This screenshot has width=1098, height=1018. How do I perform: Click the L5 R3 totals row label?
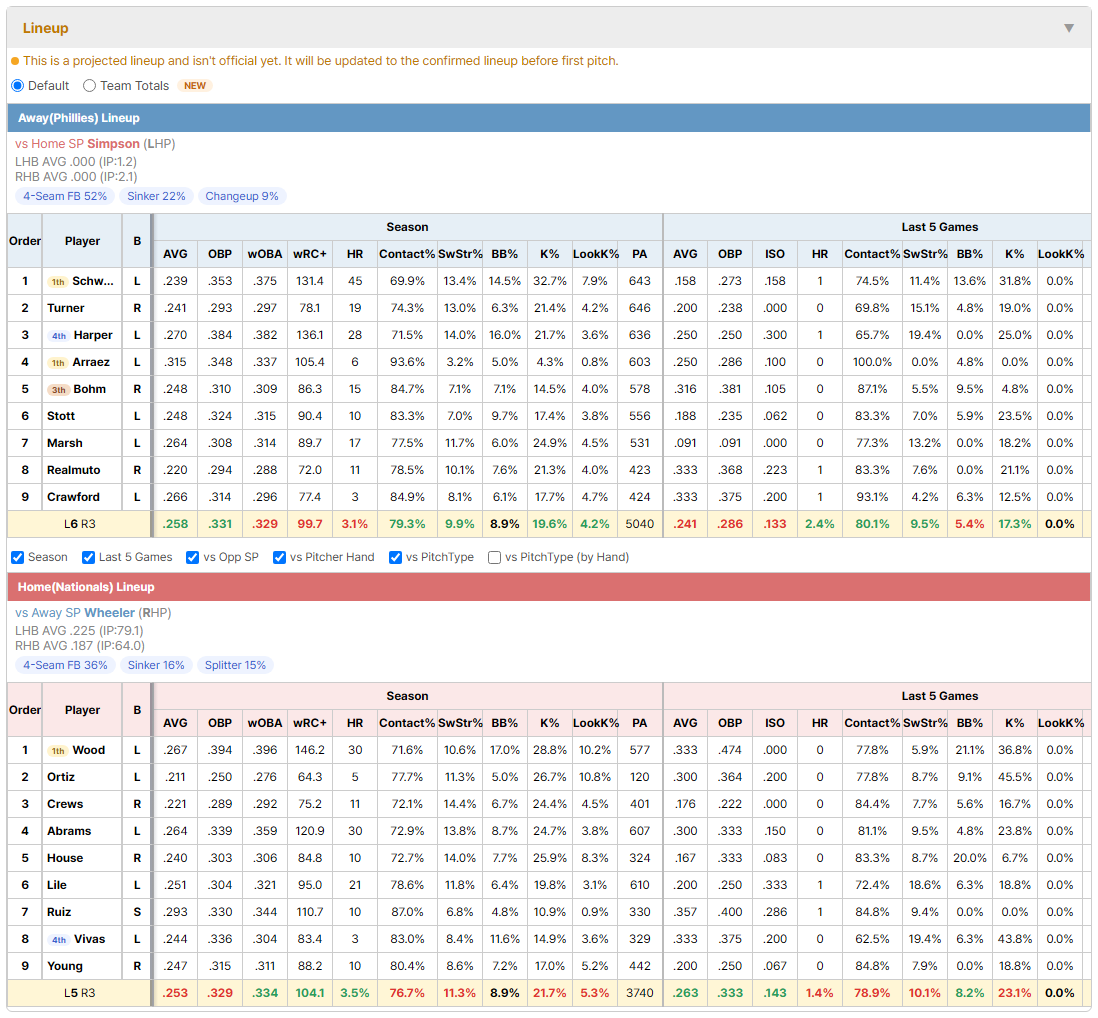(x=80, y=993)
